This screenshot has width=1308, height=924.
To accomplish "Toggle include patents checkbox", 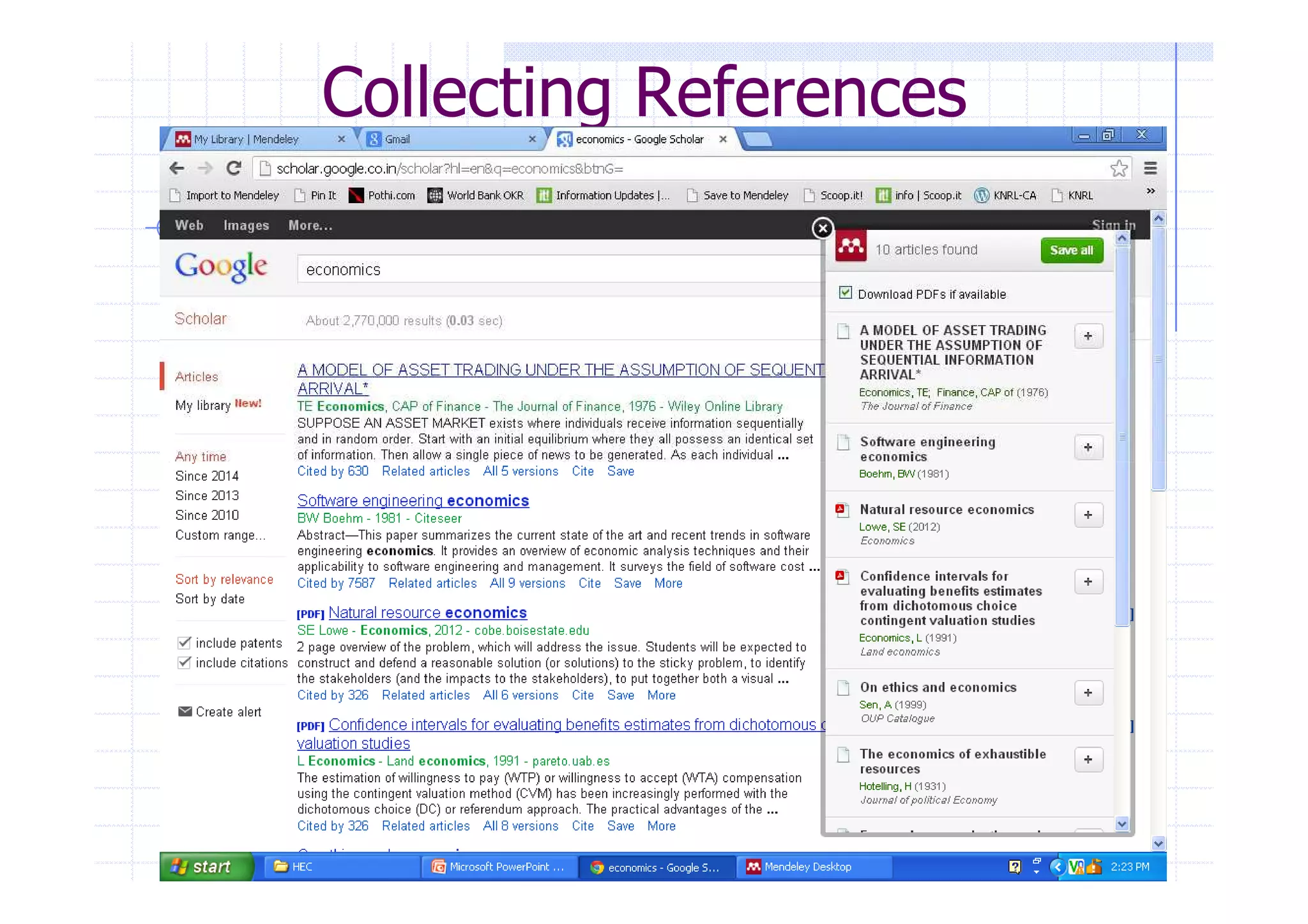I will 185,642.
